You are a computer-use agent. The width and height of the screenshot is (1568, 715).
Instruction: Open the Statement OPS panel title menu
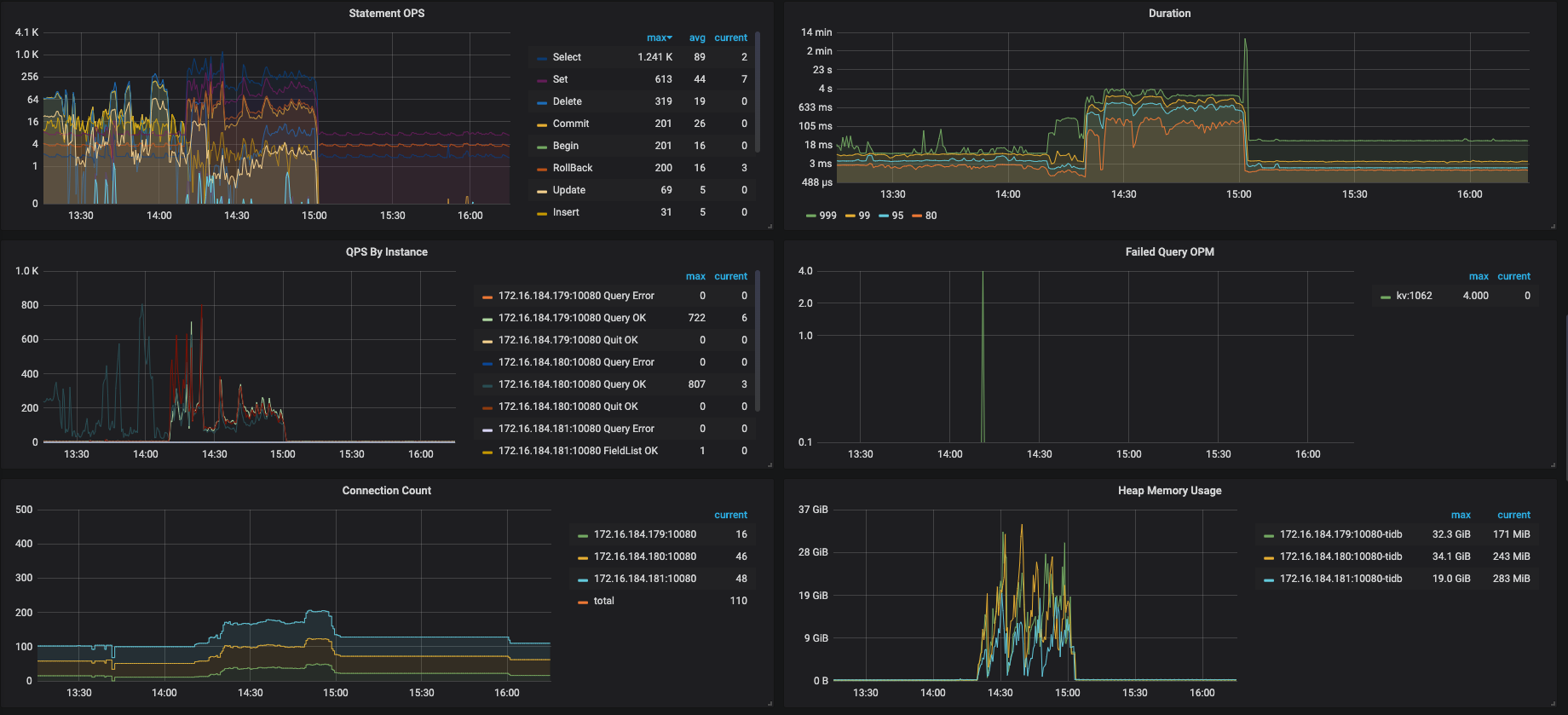(386, 14)
